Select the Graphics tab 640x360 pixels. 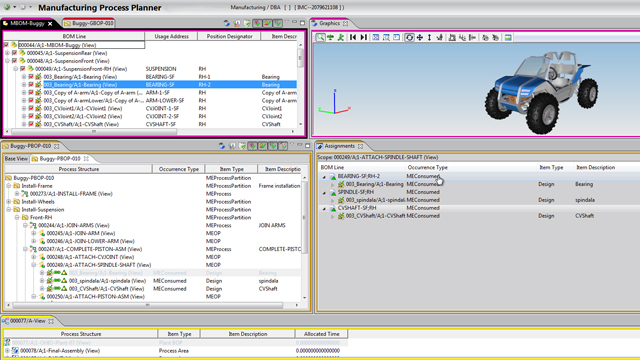point(329,23)
